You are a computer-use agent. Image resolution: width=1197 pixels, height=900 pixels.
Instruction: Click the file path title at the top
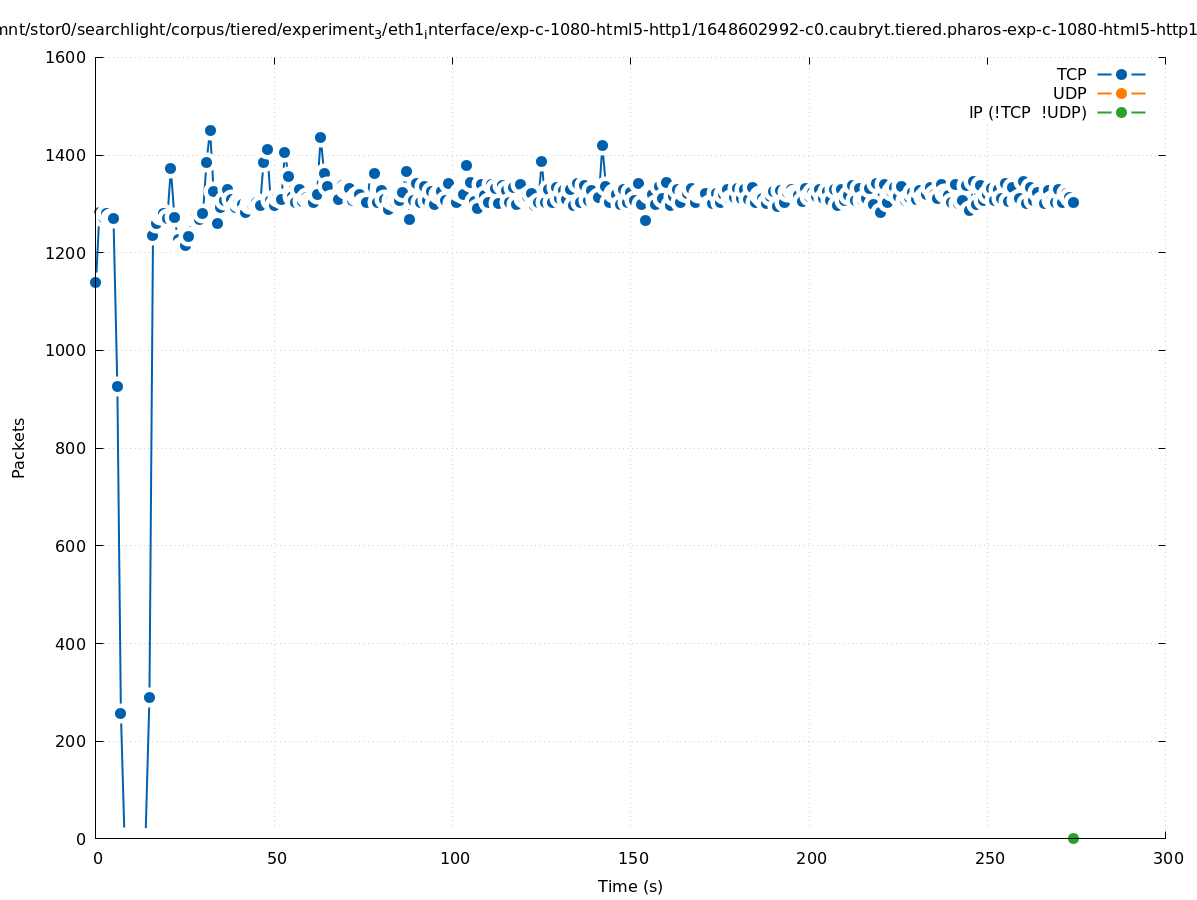[x=598, y=29]
